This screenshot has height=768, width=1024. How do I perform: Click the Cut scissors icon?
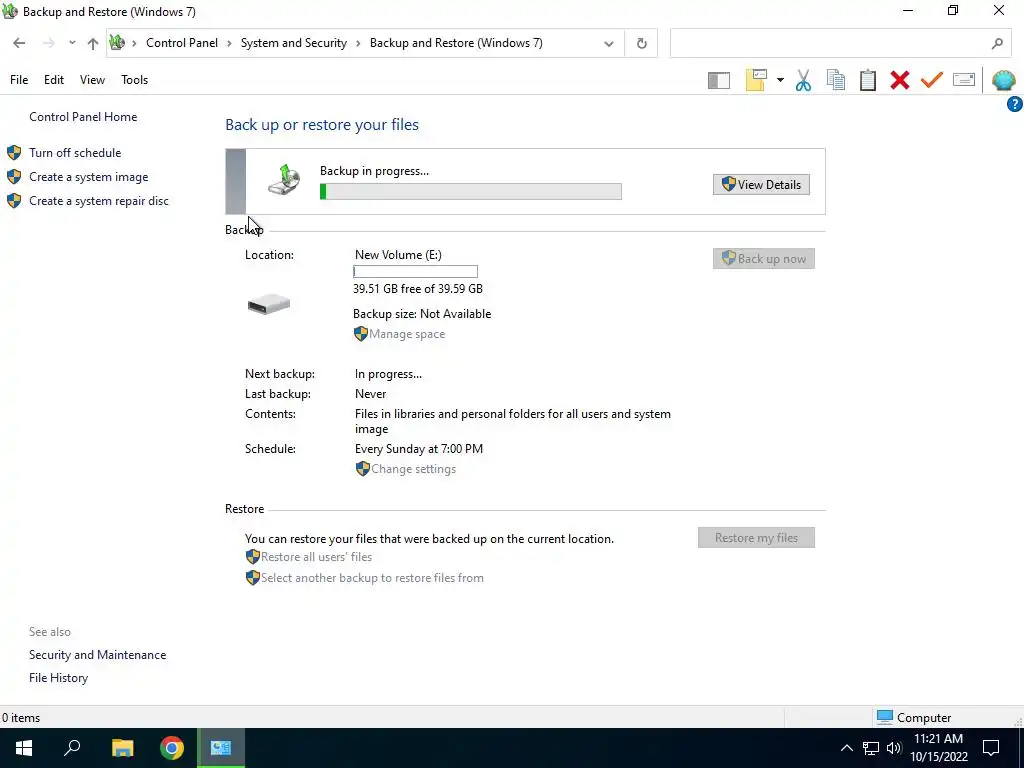[803, 80]
